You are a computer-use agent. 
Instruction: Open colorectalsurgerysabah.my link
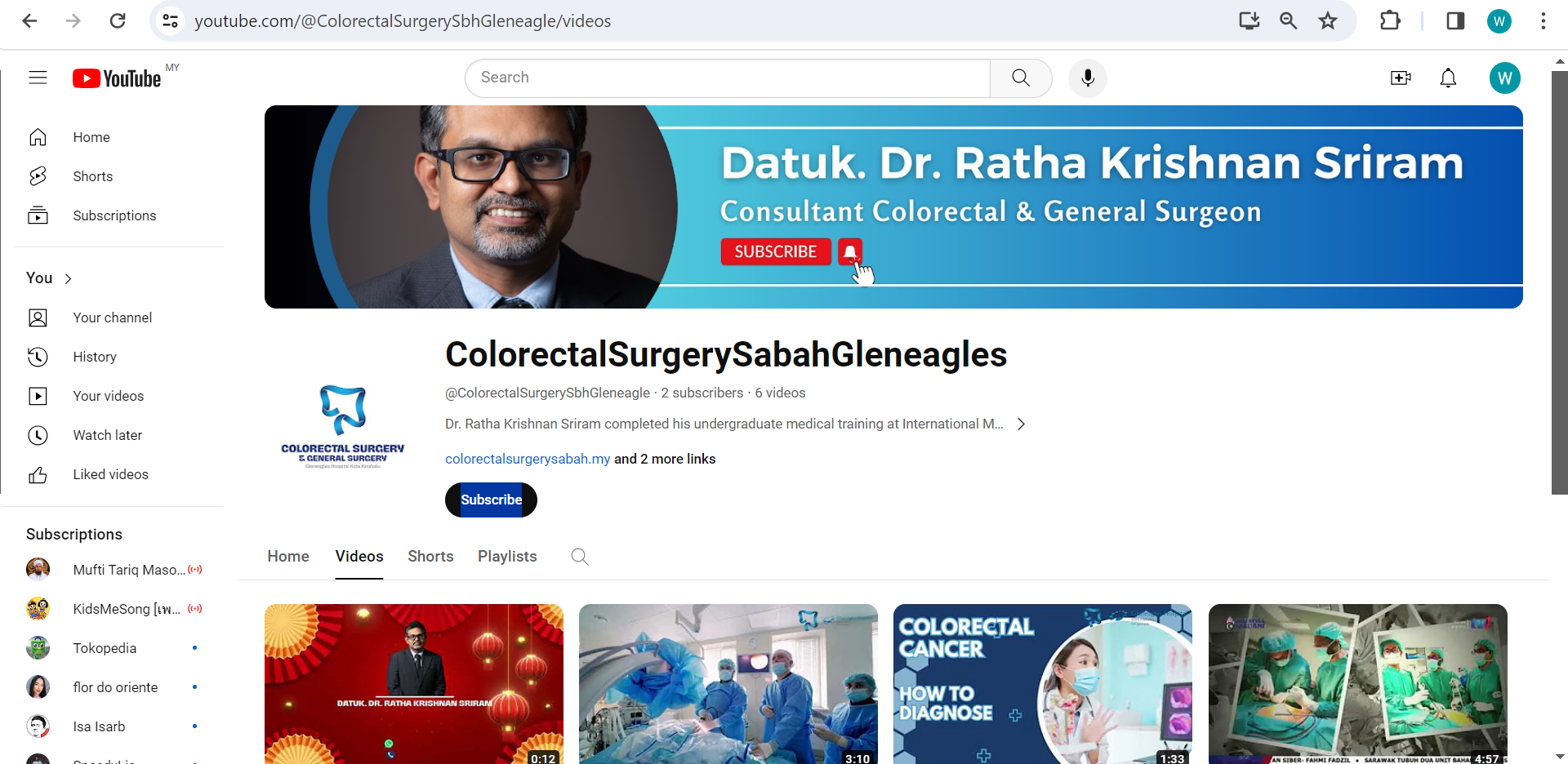(528, 459)
